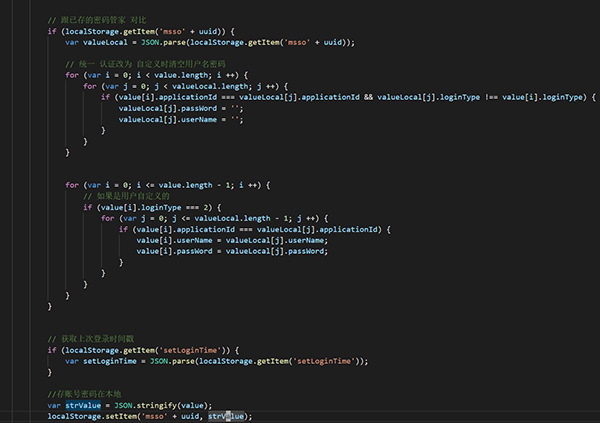Click highlighted 'strValue' in the var declaration
600x423 pixels.
(83, 405)
